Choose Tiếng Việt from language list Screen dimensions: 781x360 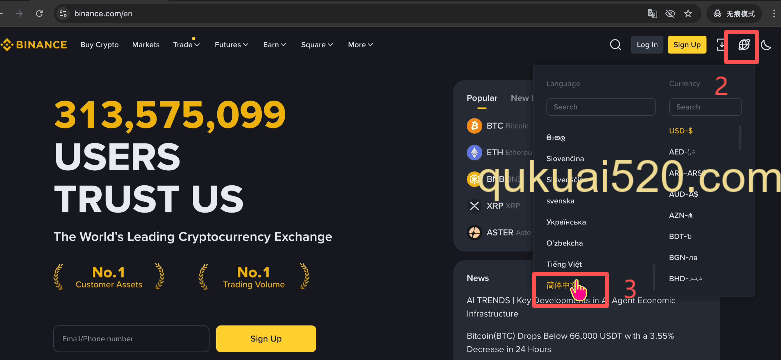coord(564,264)
